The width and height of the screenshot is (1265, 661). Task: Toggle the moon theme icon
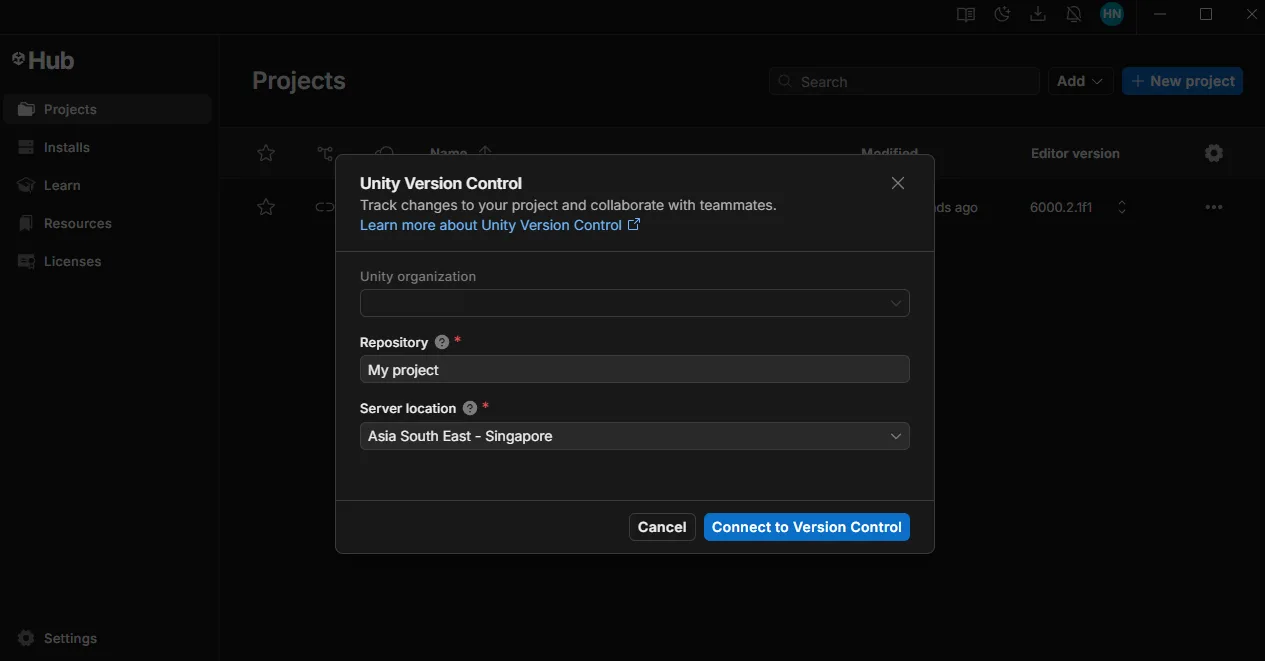tap(1002, 14)
